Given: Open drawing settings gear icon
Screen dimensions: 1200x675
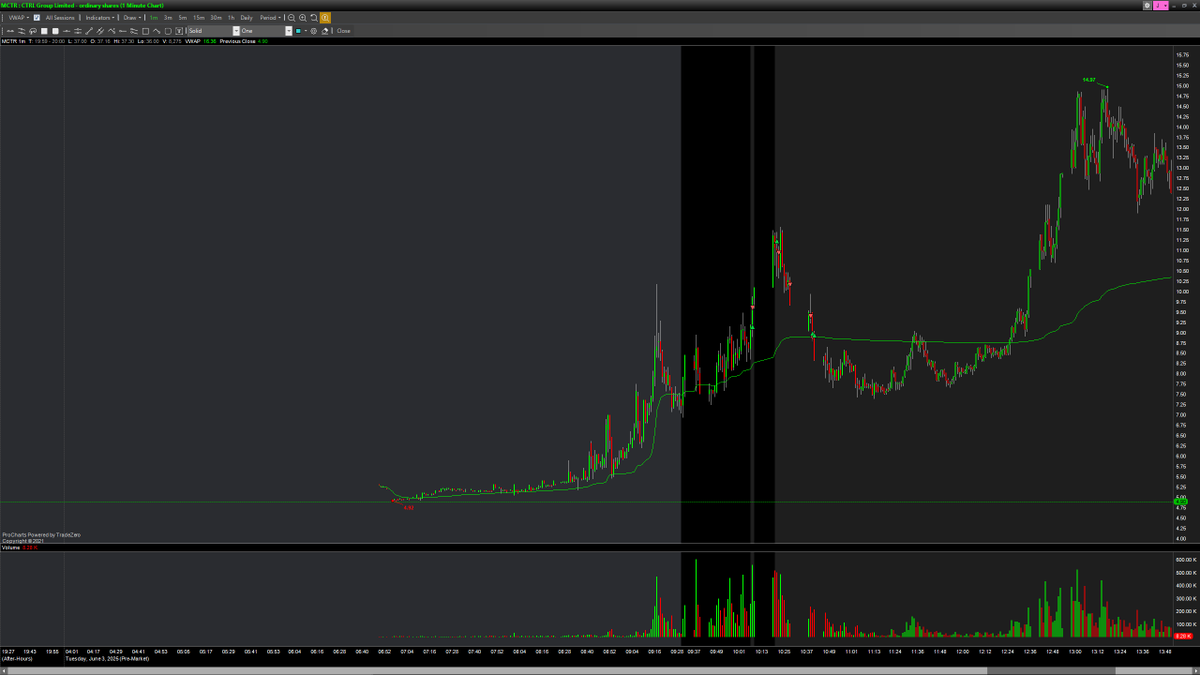Looking at the screenshot, I should click(314, 31).
